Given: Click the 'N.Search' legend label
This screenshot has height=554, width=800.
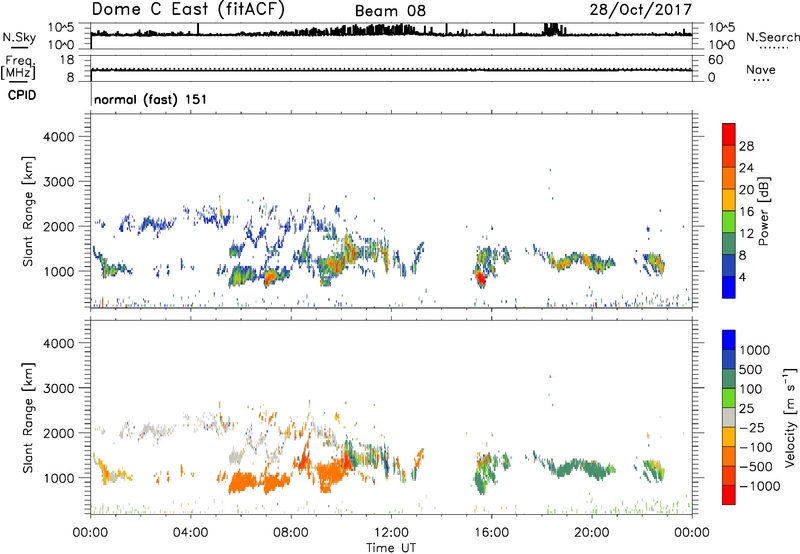Looking at the screenshot, I should click(772, 37).
